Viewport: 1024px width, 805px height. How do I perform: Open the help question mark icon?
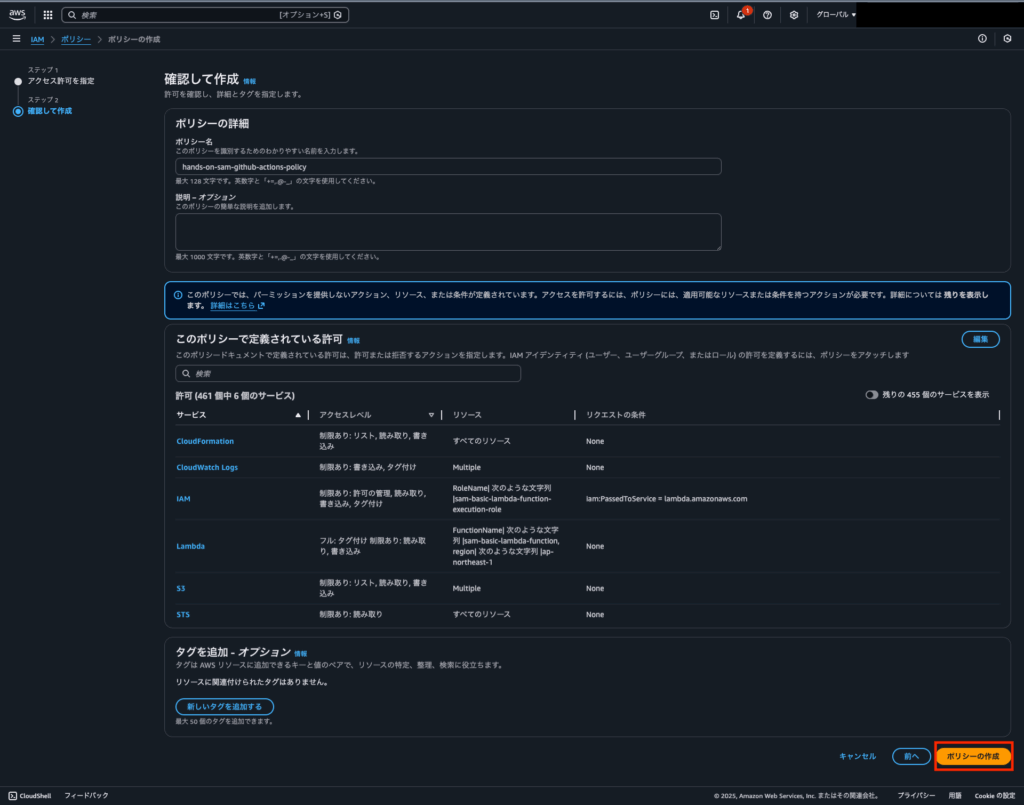coord(767,15)
